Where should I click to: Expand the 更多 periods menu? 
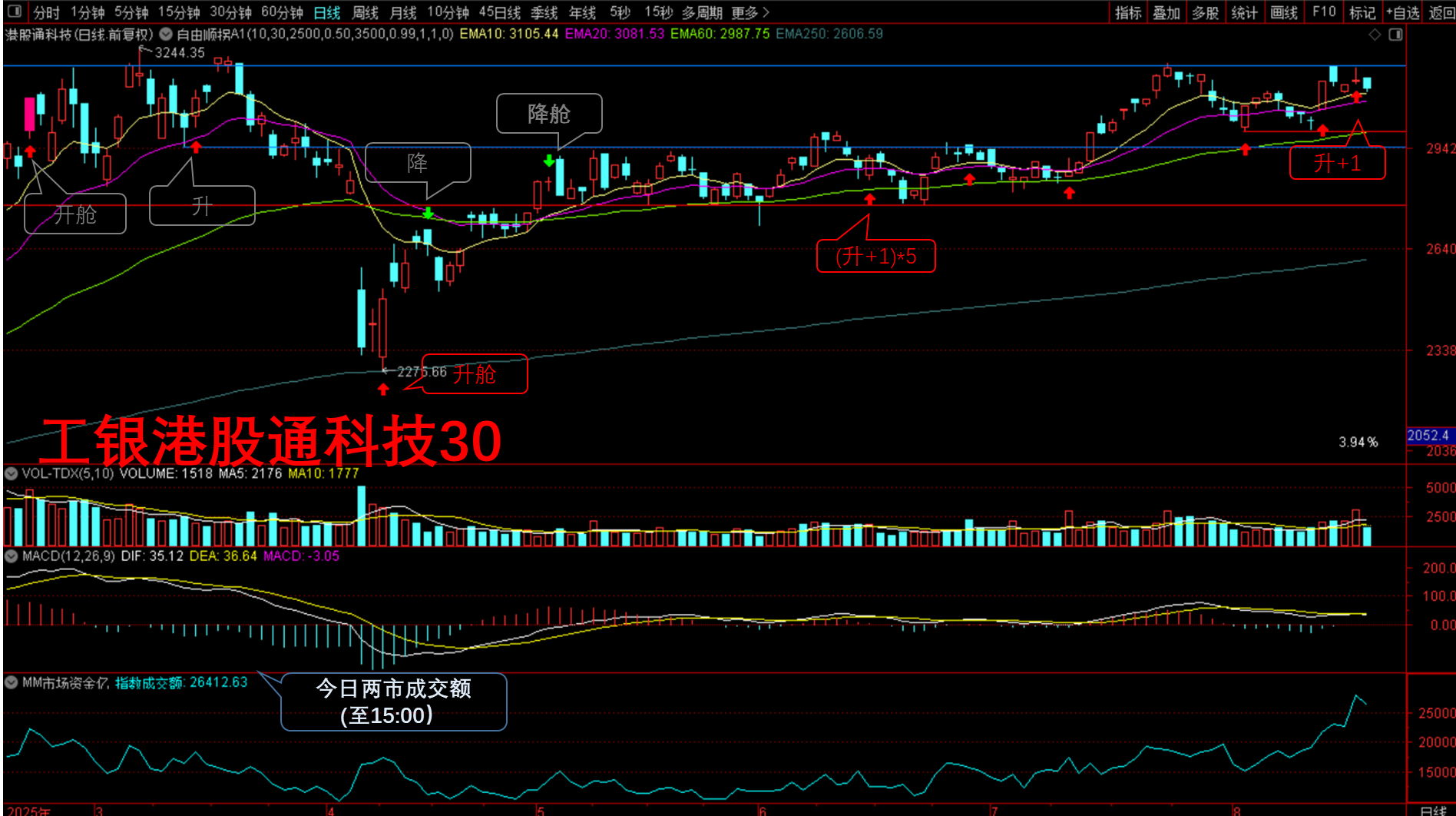(750, 12)
